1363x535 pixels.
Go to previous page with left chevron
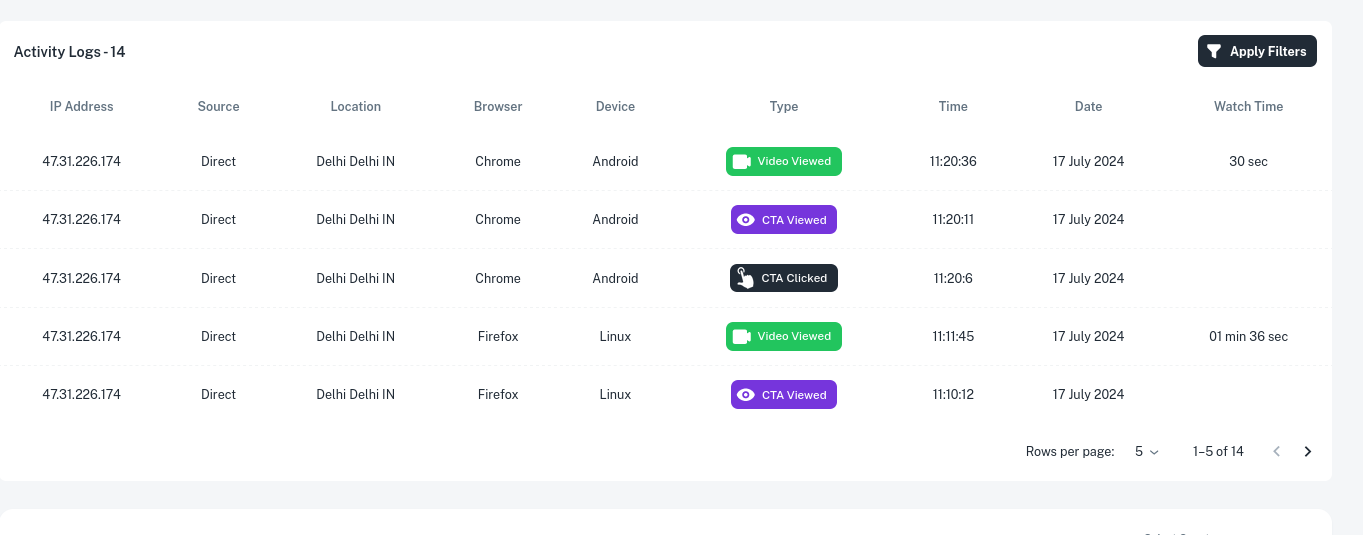click(1276, 452)
